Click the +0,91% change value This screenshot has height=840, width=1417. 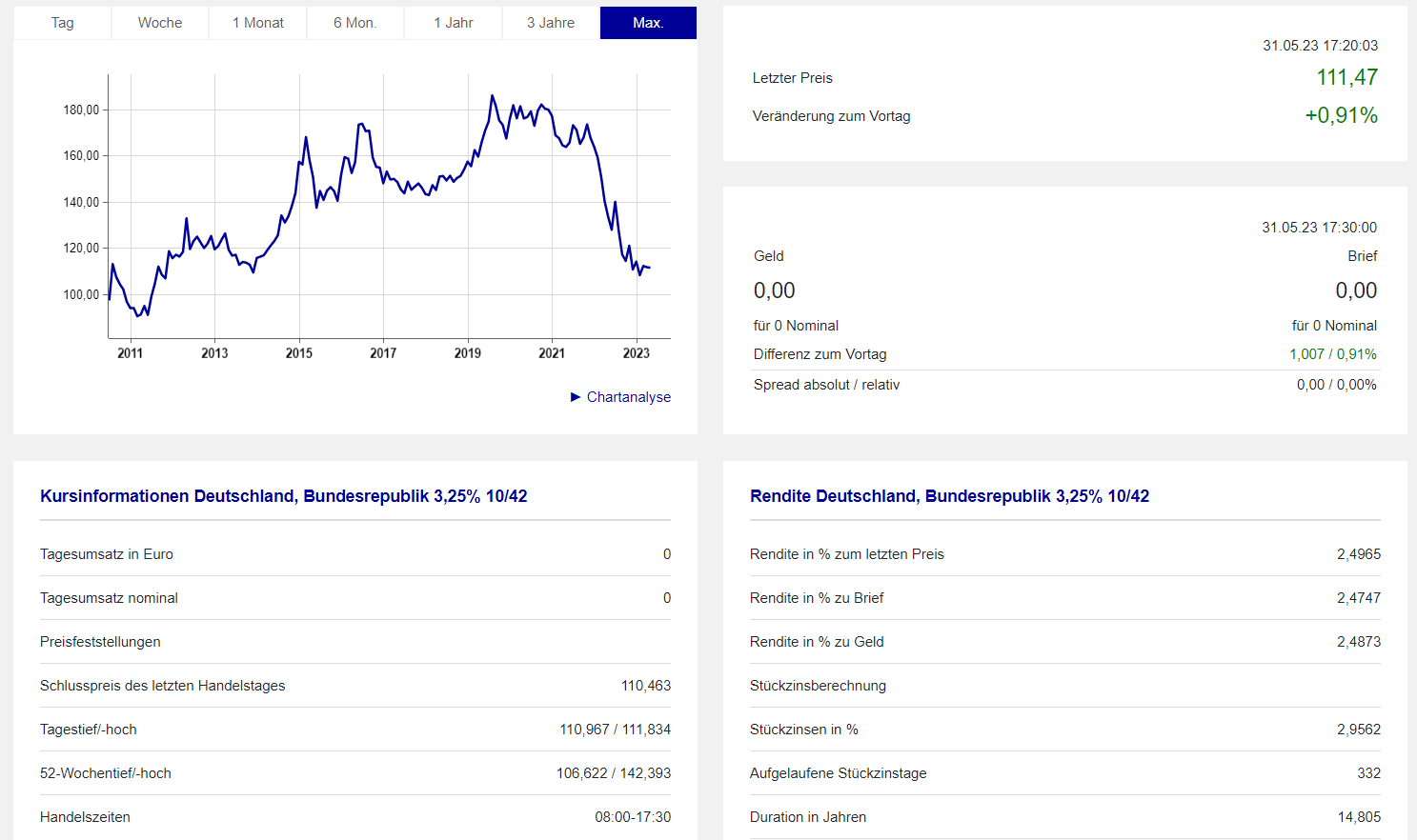(x=1341, y=115)
